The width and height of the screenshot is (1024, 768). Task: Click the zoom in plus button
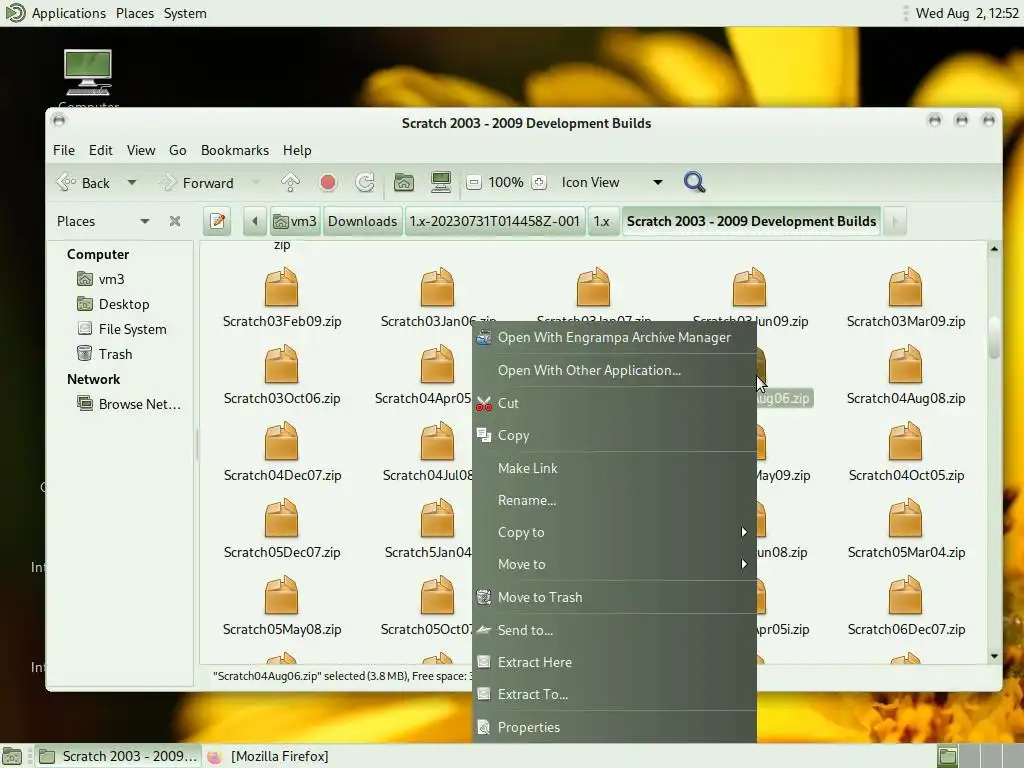tap(539, 183)
